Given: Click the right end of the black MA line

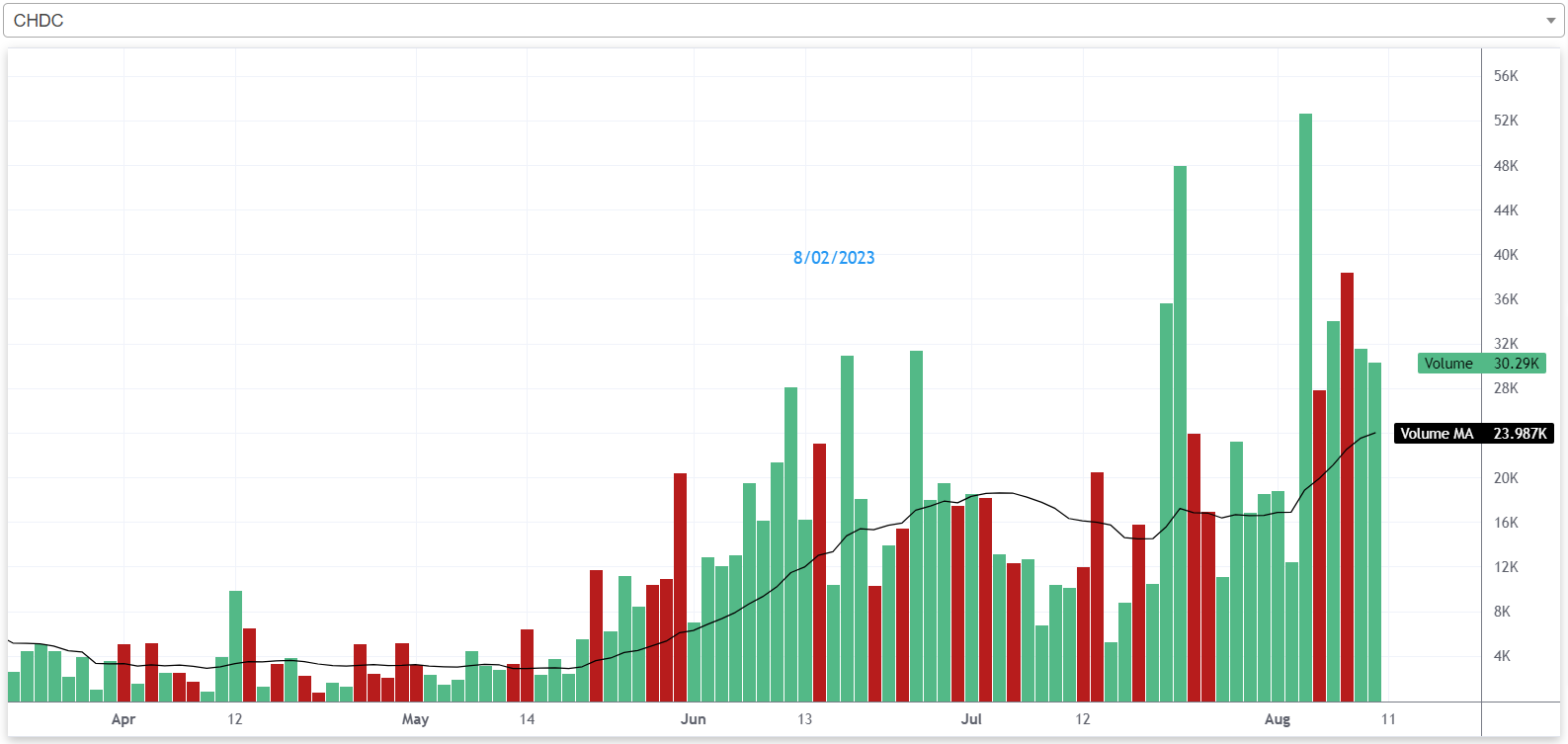Looking at the screenshot, I should [1373, 434].
